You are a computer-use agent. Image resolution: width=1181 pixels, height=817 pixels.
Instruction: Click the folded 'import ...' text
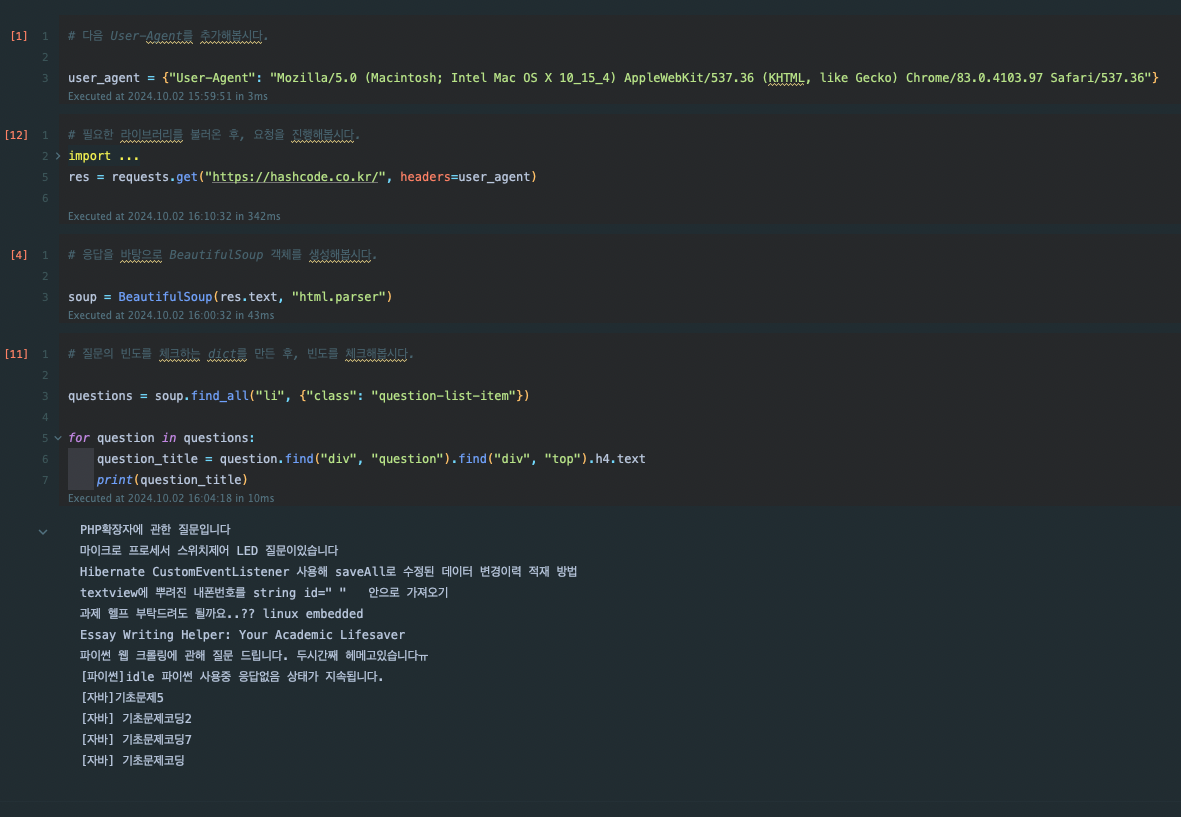click(103, 156)
